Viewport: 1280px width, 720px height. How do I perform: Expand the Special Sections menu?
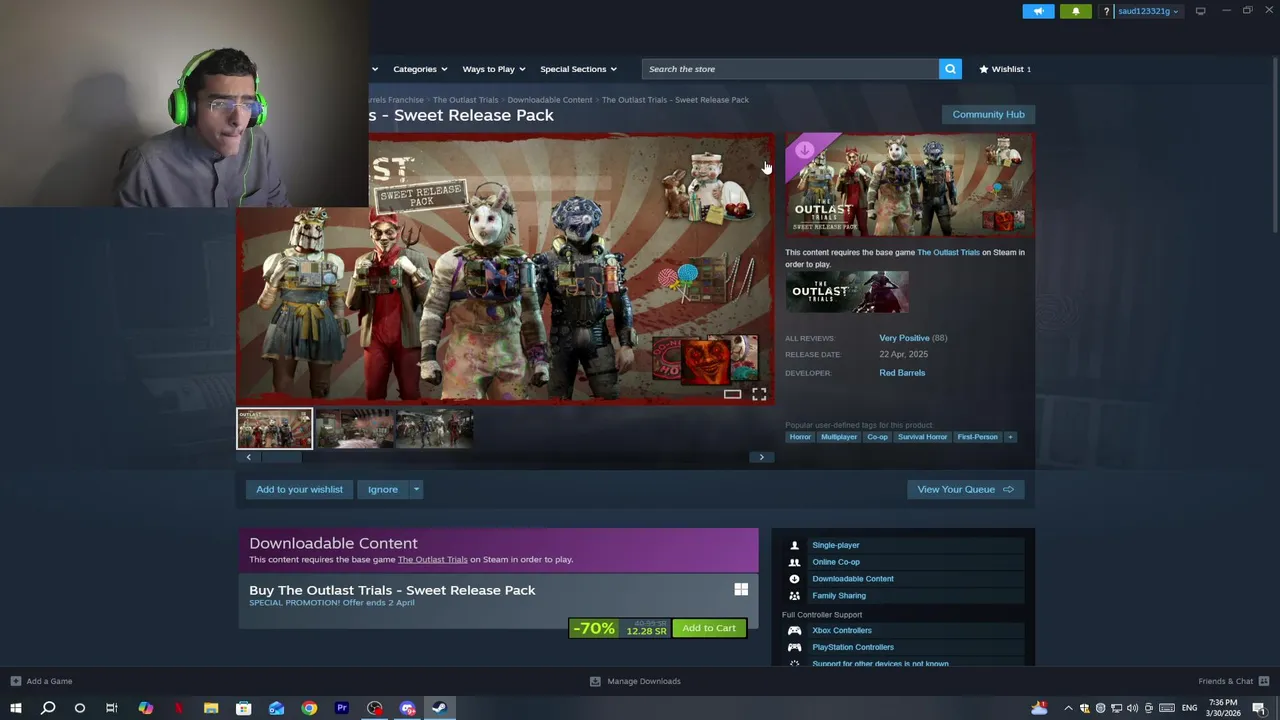[x=578, y=69]
